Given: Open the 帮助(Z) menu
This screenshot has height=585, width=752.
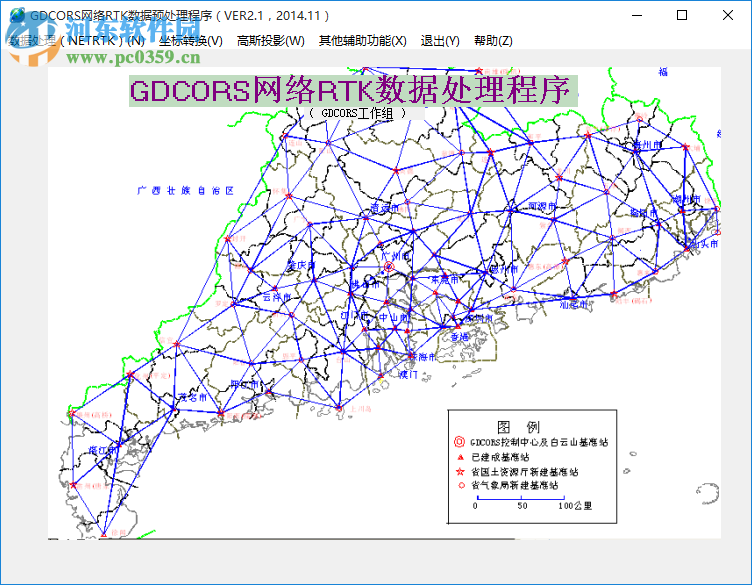Looking at the screenshot, I should [493, 41].
